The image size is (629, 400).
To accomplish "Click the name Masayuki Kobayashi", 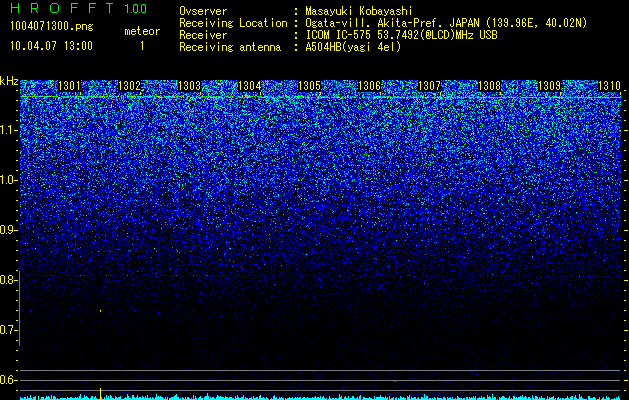I will [x=359, y=11].
